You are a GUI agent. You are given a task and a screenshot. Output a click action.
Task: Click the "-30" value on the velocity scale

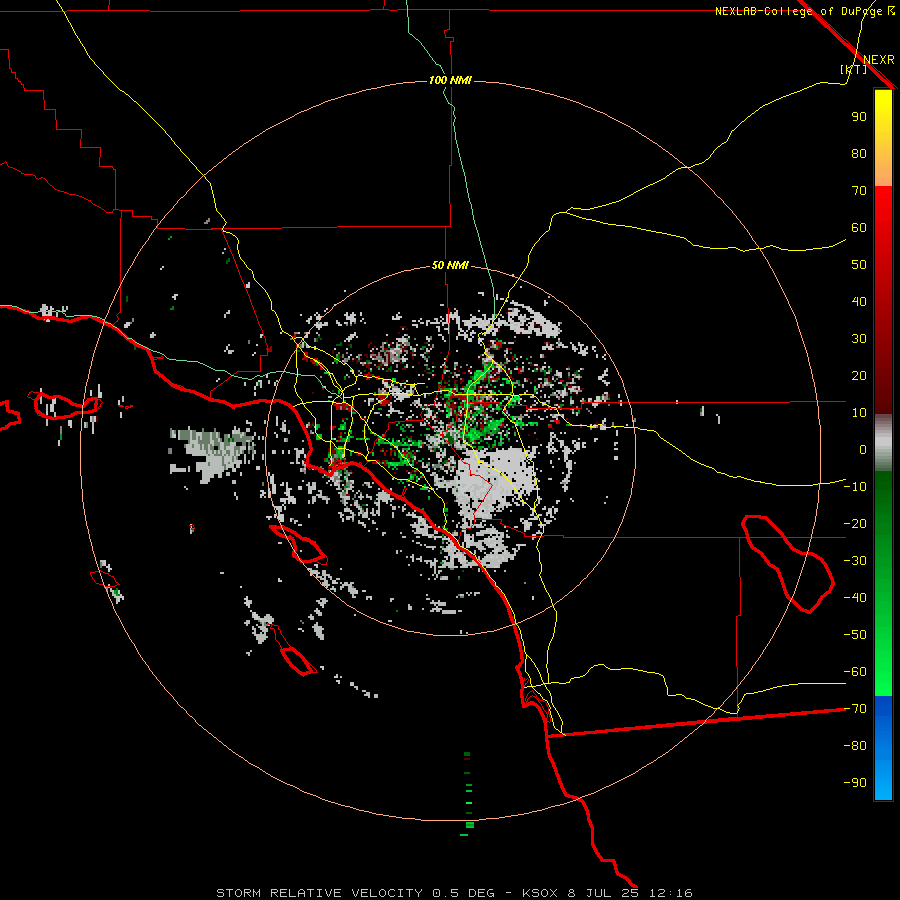pyautogui.click(x=855, y=561)
